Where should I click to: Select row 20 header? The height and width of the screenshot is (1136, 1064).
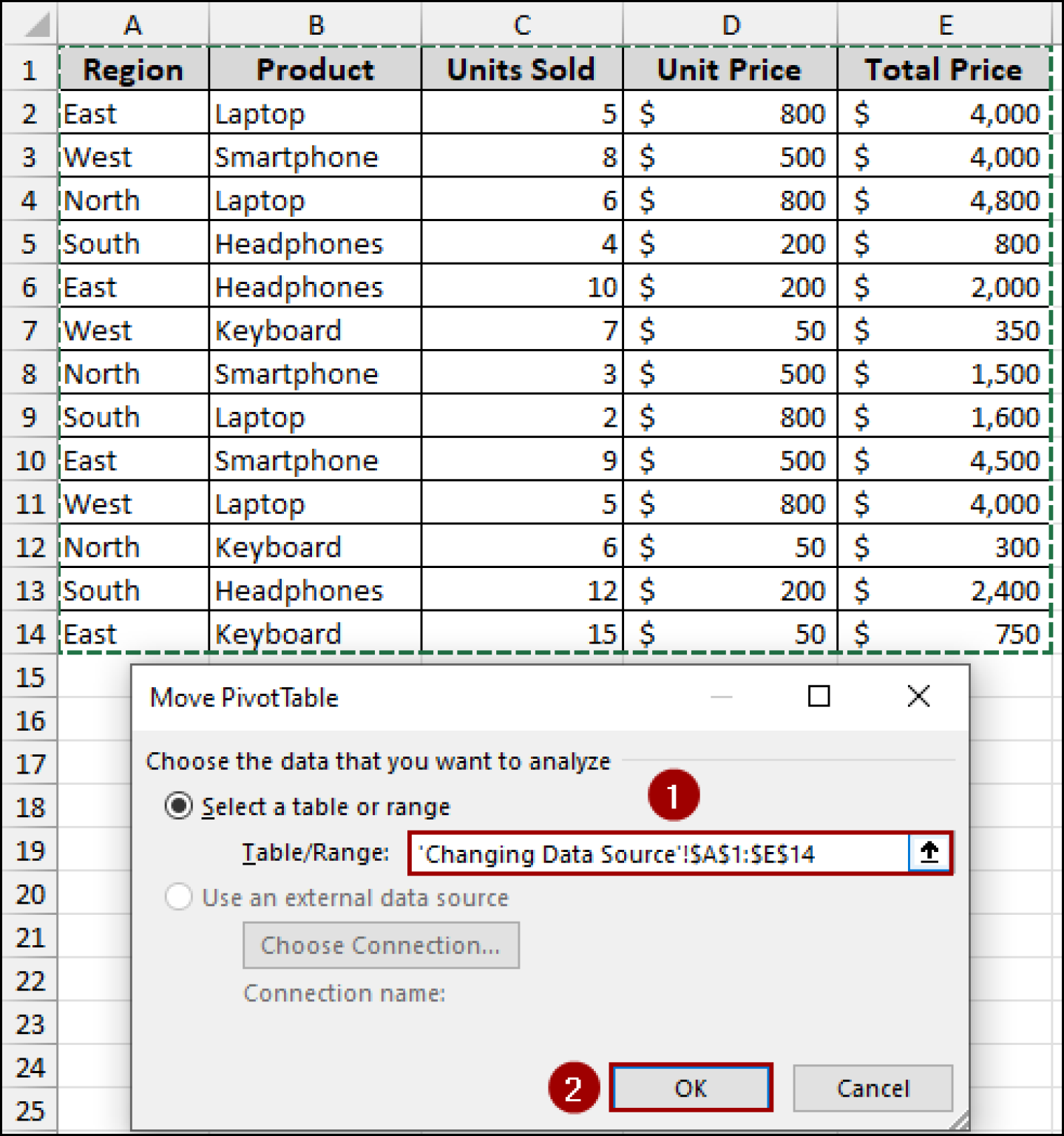30,895
